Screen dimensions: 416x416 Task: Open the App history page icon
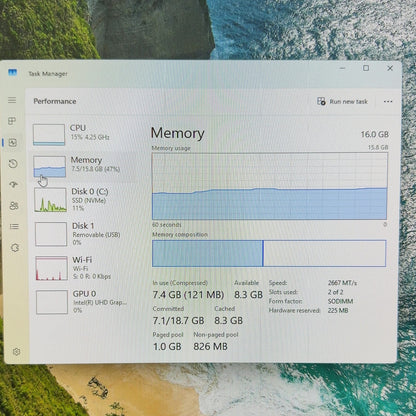click(13, 164)
